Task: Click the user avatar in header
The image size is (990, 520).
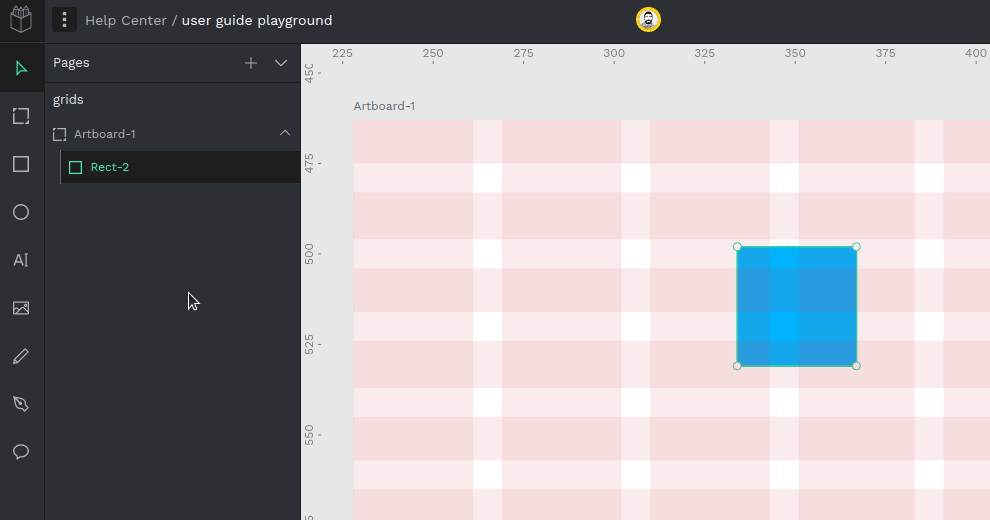Action: point(648,20)
